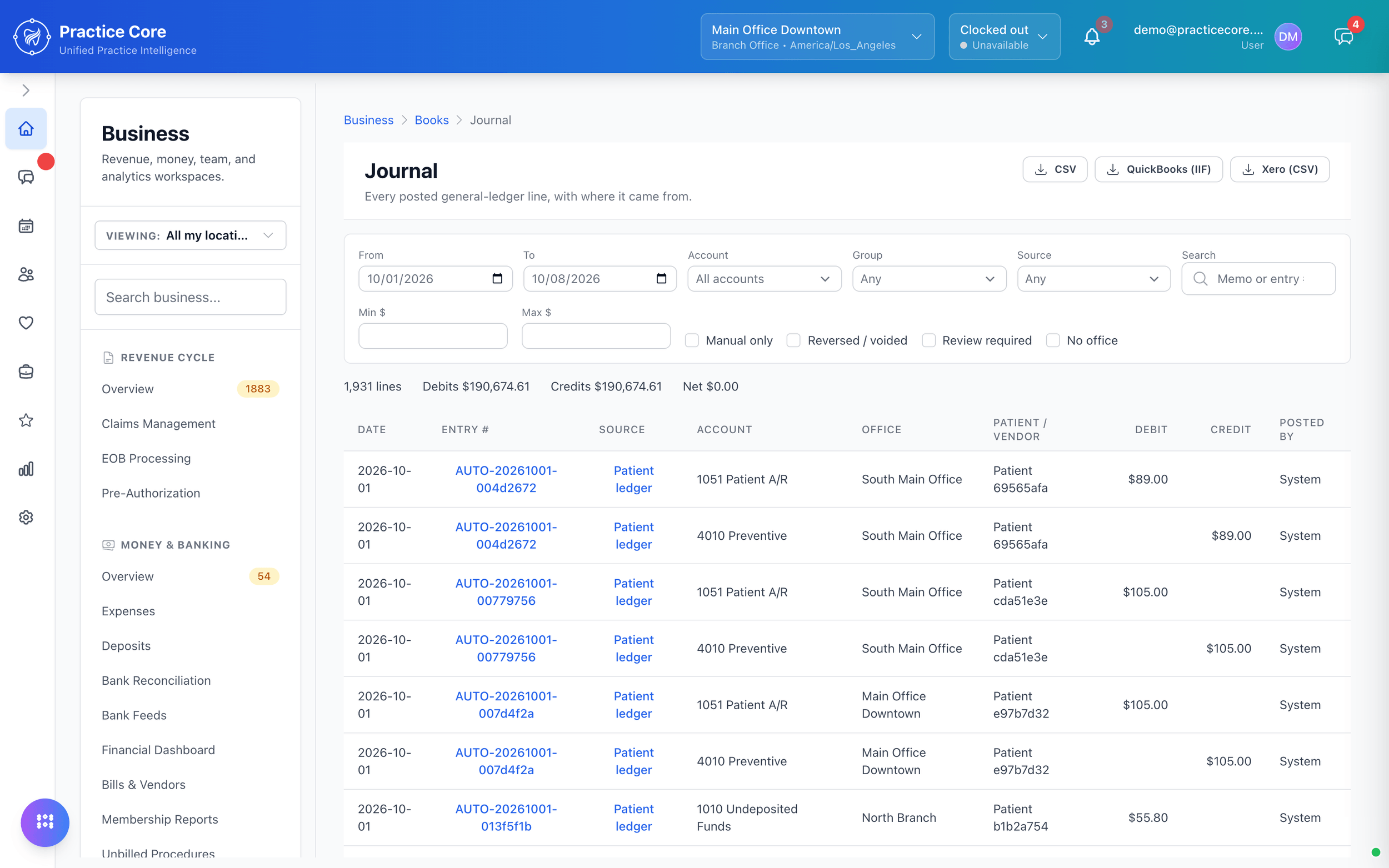This screenshot has height=868, width=1389.
Task: Click the Min $ amount field
Action: point(432,336)
